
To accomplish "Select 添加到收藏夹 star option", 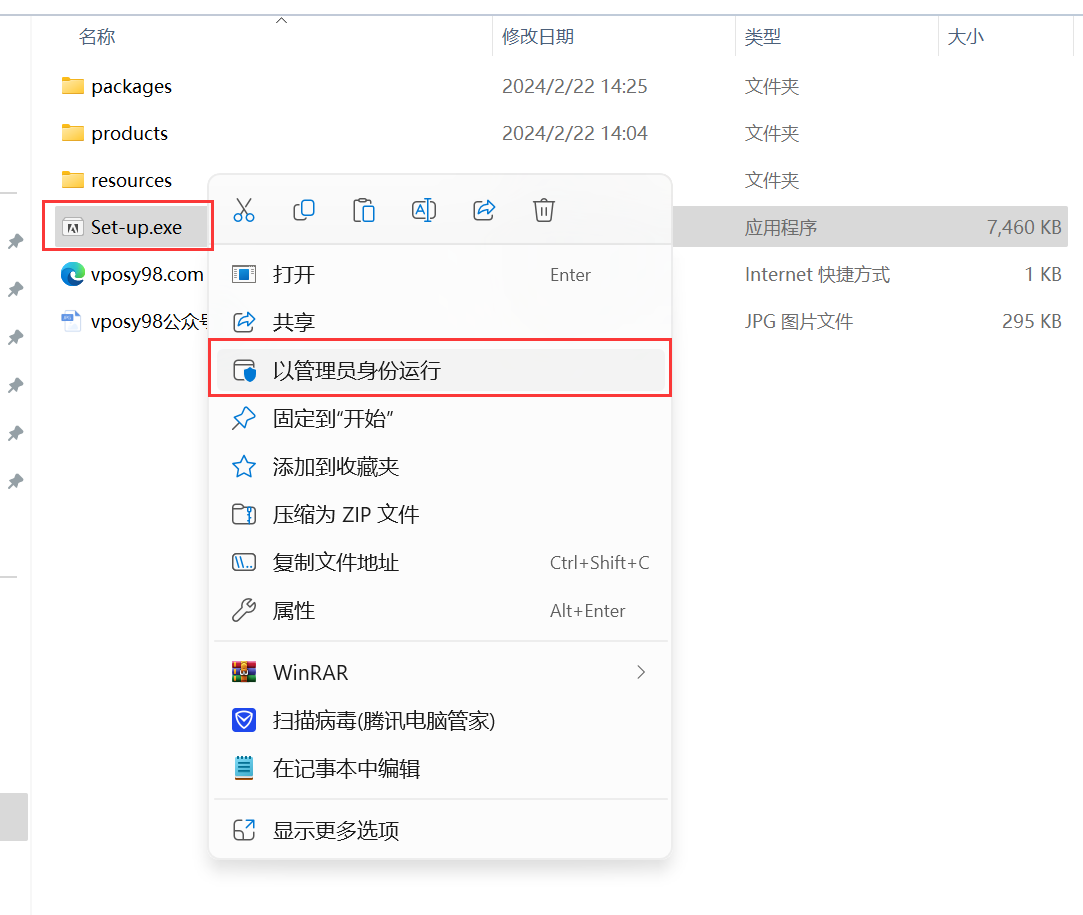I will coord(336,467).
